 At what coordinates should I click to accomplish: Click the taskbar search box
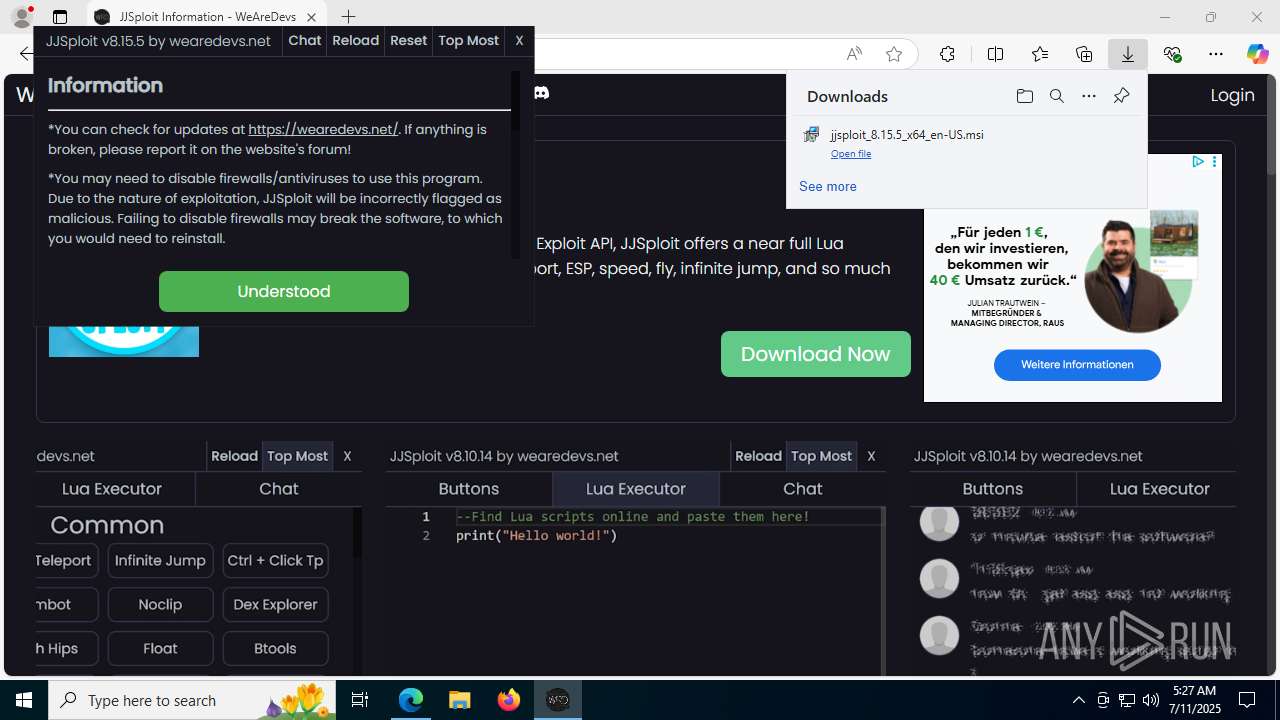194,700
